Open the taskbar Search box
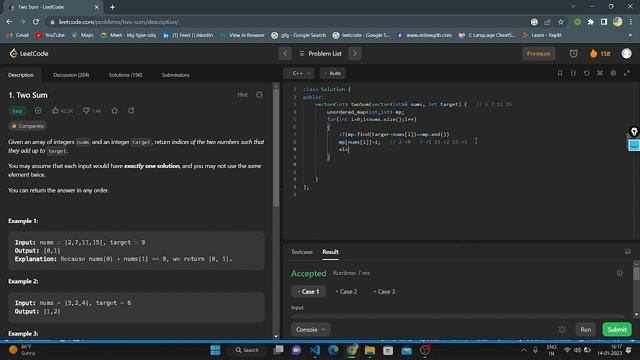 point(247,350)
